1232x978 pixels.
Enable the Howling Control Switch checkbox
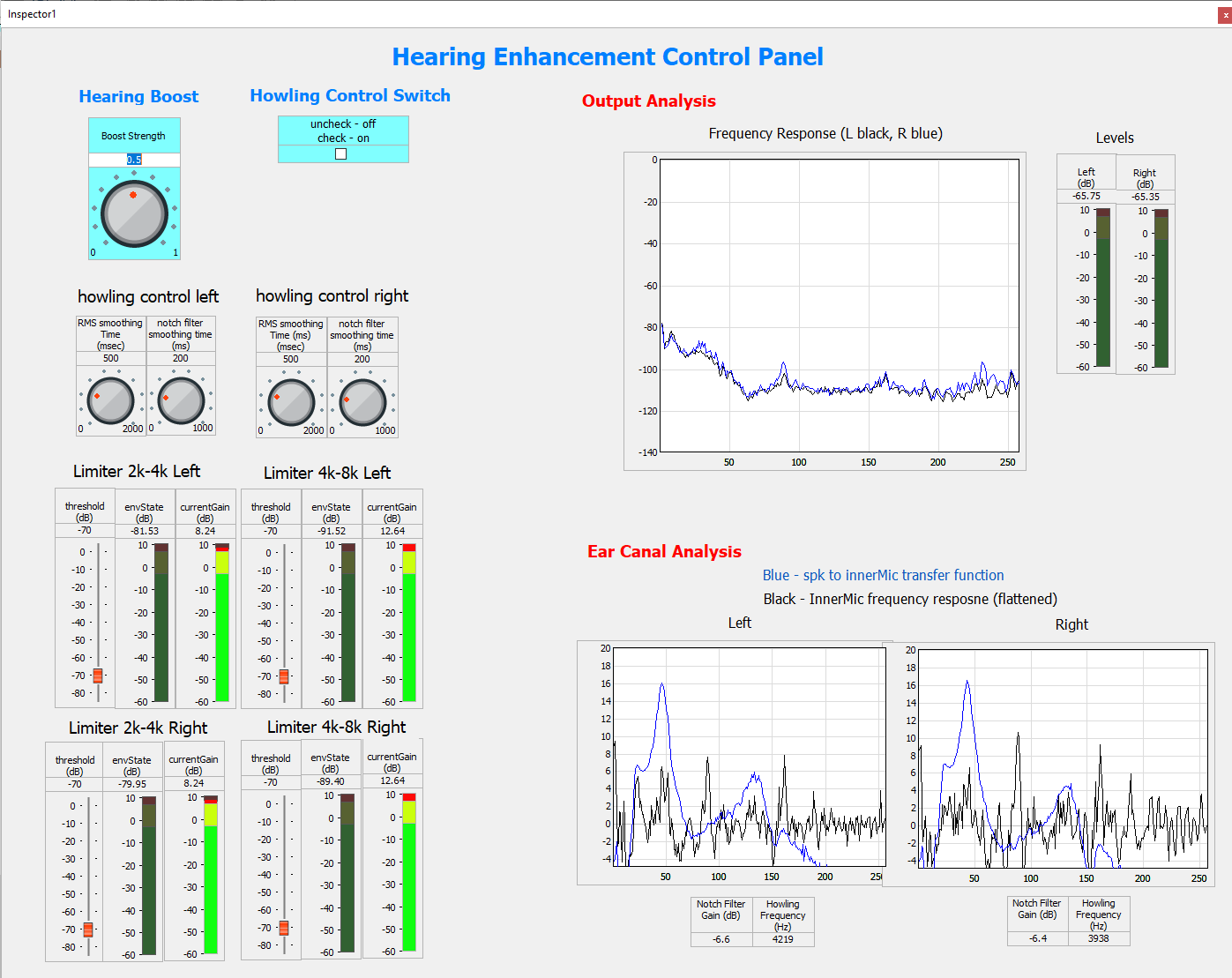[x=341, y=154]
